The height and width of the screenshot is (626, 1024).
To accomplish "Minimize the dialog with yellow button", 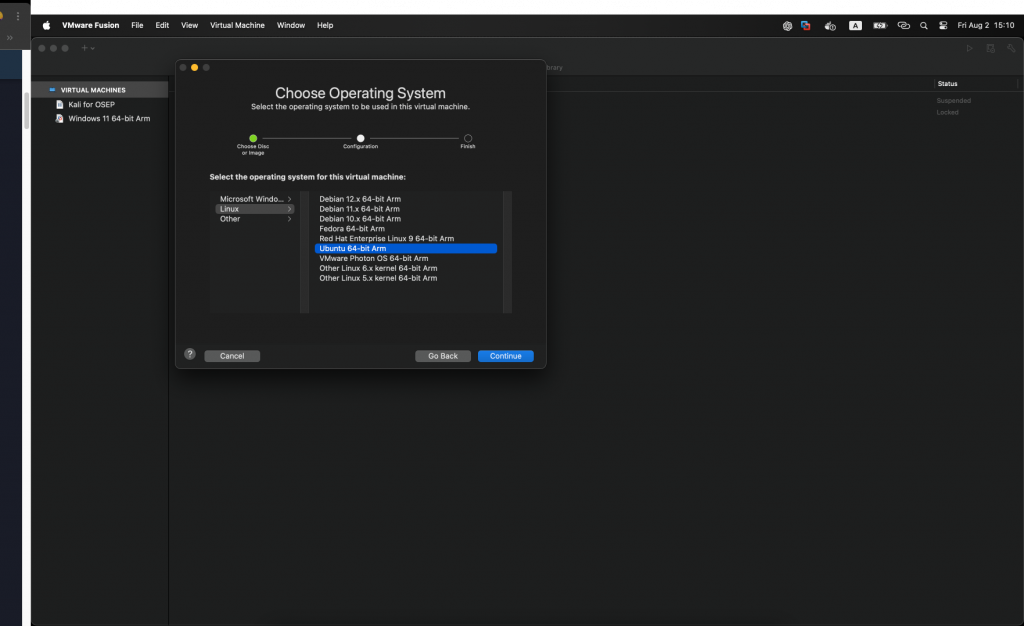I will coord(194,67).
